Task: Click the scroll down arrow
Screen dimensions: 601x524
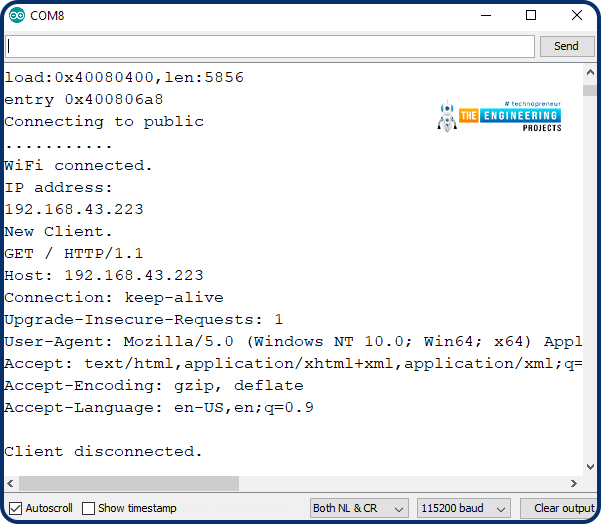Action: pyautogui.click(x=590, y=467)
